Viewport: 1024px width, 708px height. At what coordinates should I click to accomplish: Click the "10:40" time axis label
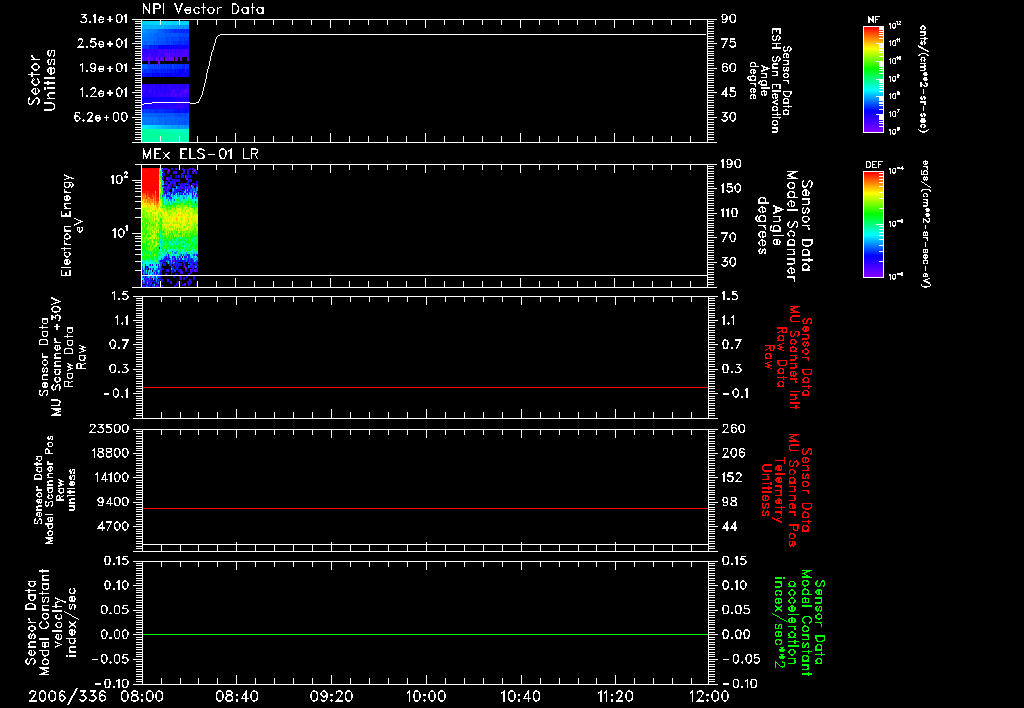point(520,696)
